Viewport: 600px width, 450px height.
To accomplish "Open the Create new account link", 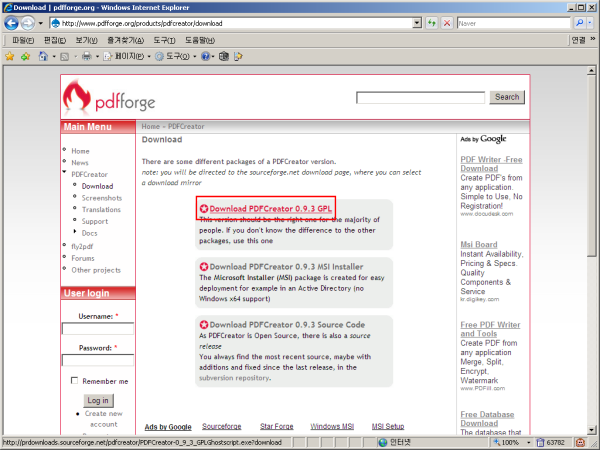I will (x=104, y=419).
